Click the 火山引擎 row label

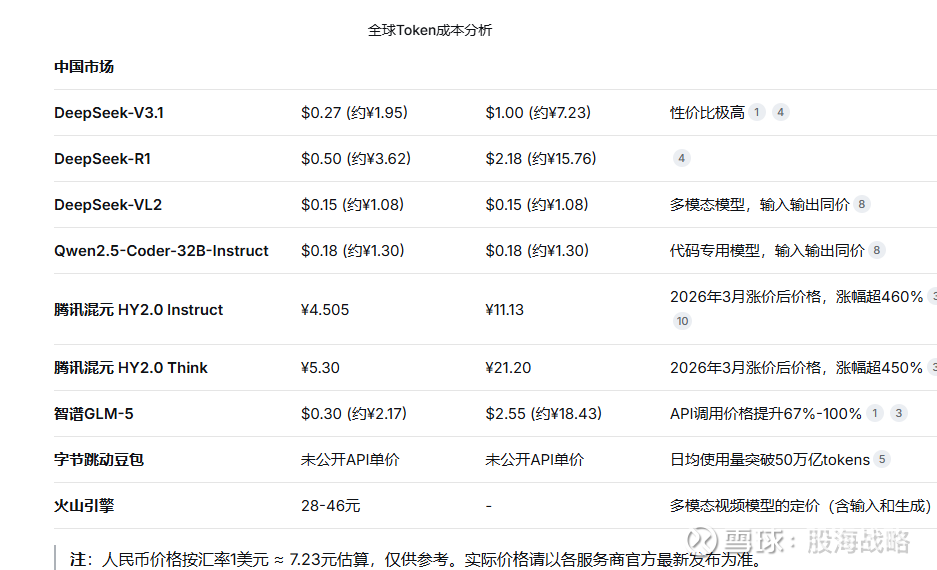[x=84, y=506]
